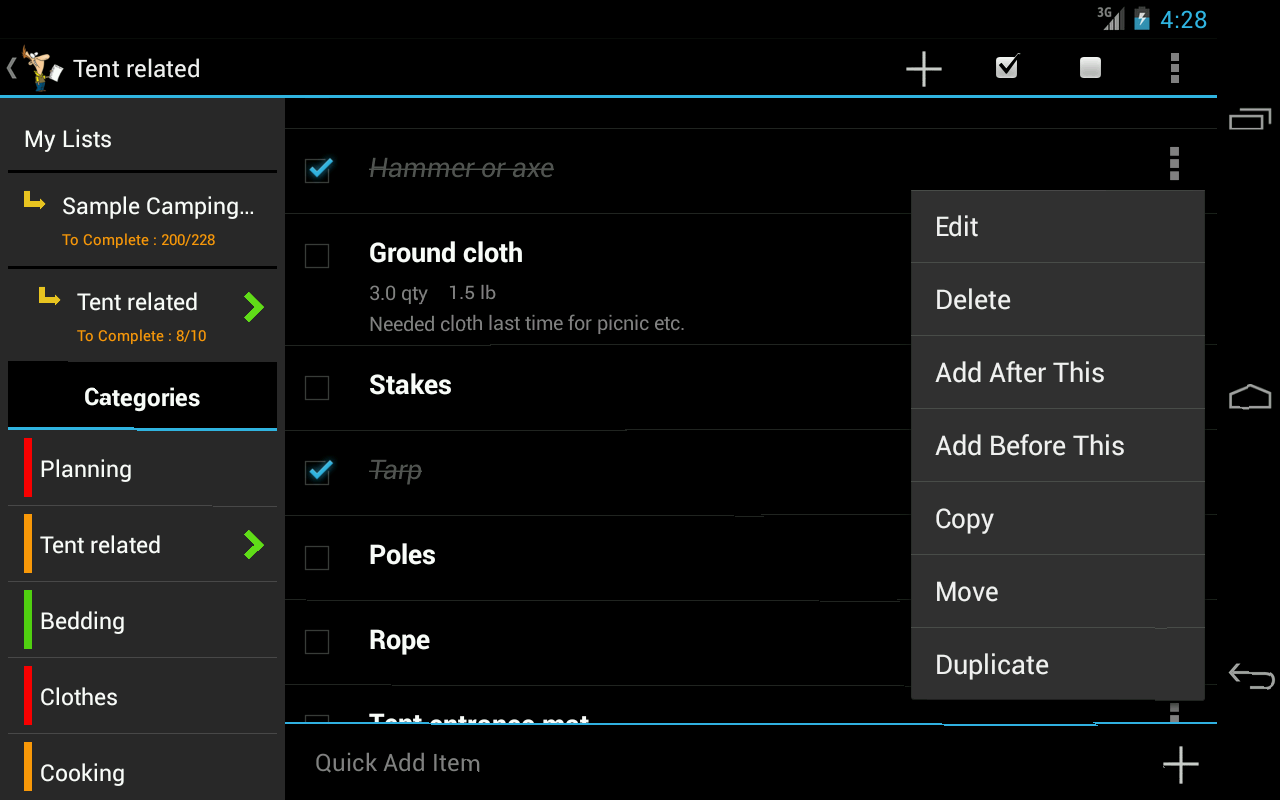
Task: Tap the Rope item name
Action: [x=399, y=641]
